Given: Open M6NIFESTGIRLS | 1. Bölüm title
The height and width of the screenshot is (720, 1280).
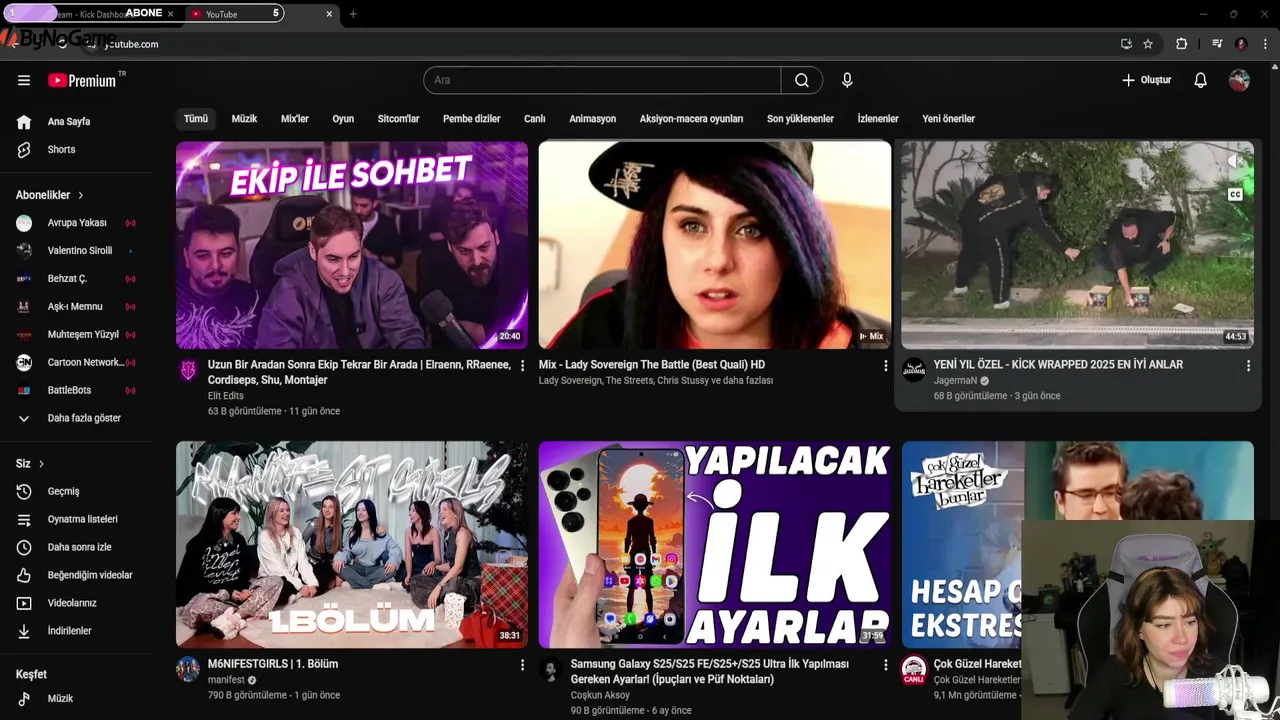Looking at the screenshot, I should point(273,664).
